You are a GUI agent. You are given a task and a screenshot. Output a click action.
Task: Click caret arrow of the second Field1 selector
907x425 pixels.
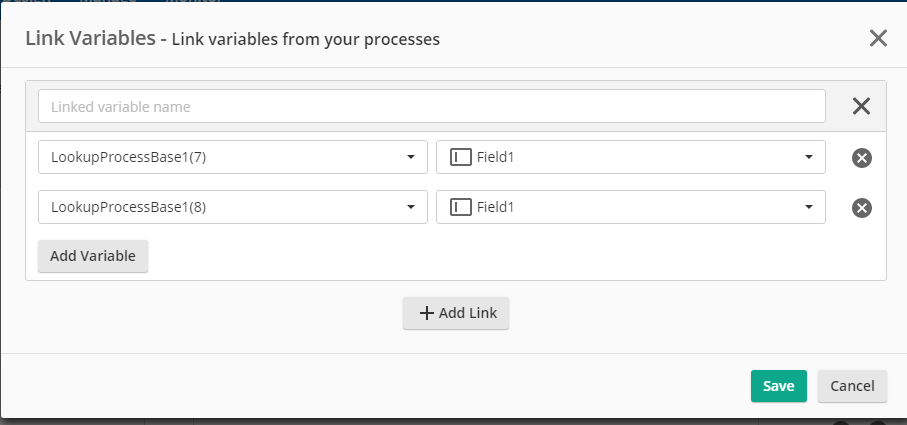click(x=809, y=207)
